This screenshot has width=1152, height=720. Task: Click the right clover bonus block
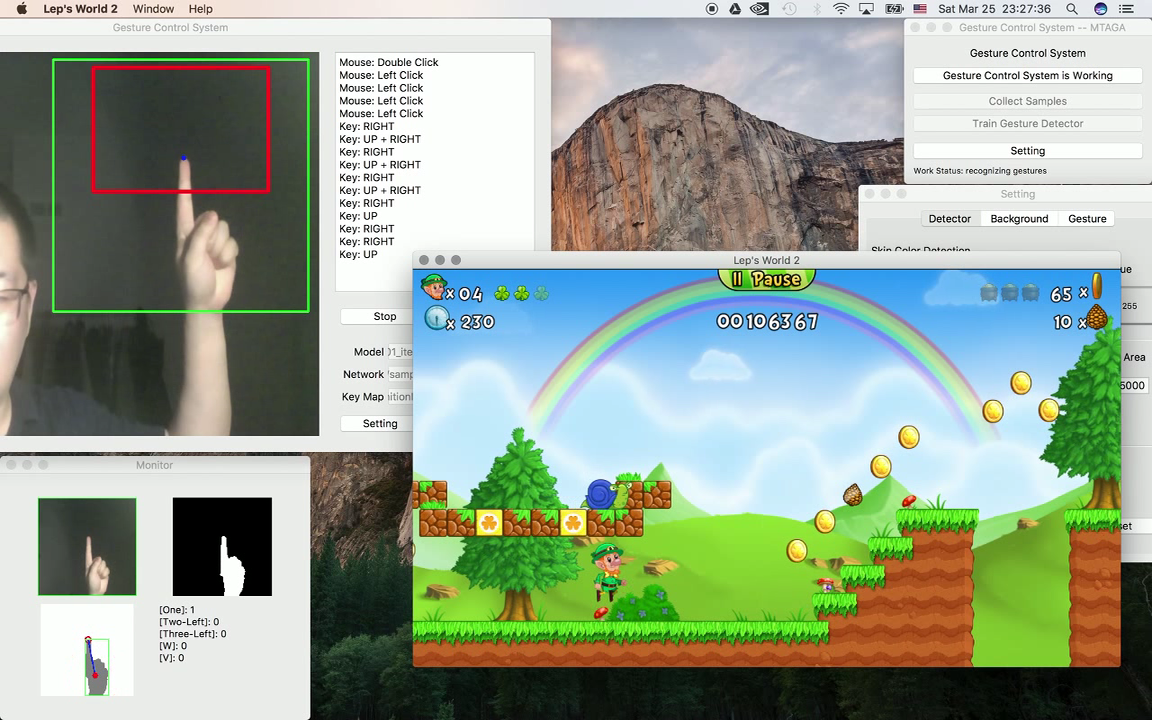point(573,522)
